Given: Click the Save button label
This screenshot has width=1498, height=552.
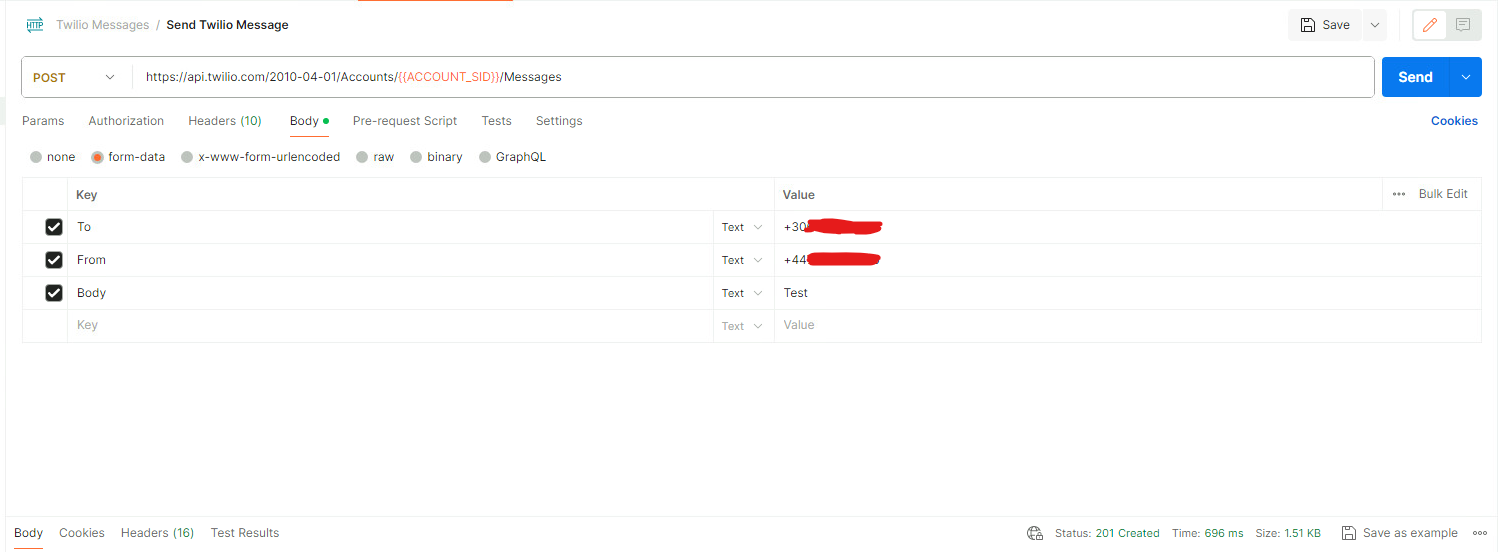Looking at the screenshot, I should (x=1336, y=25).
